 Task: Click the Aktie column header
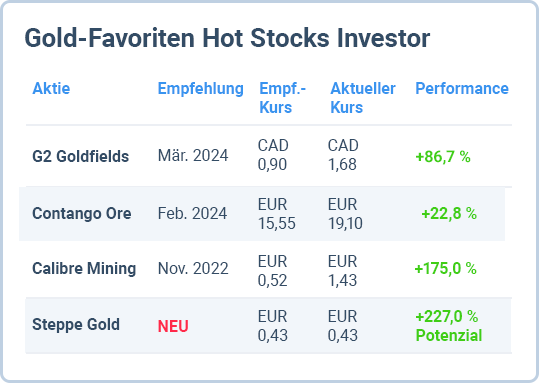pyautogui.click(x=51, y=88)
